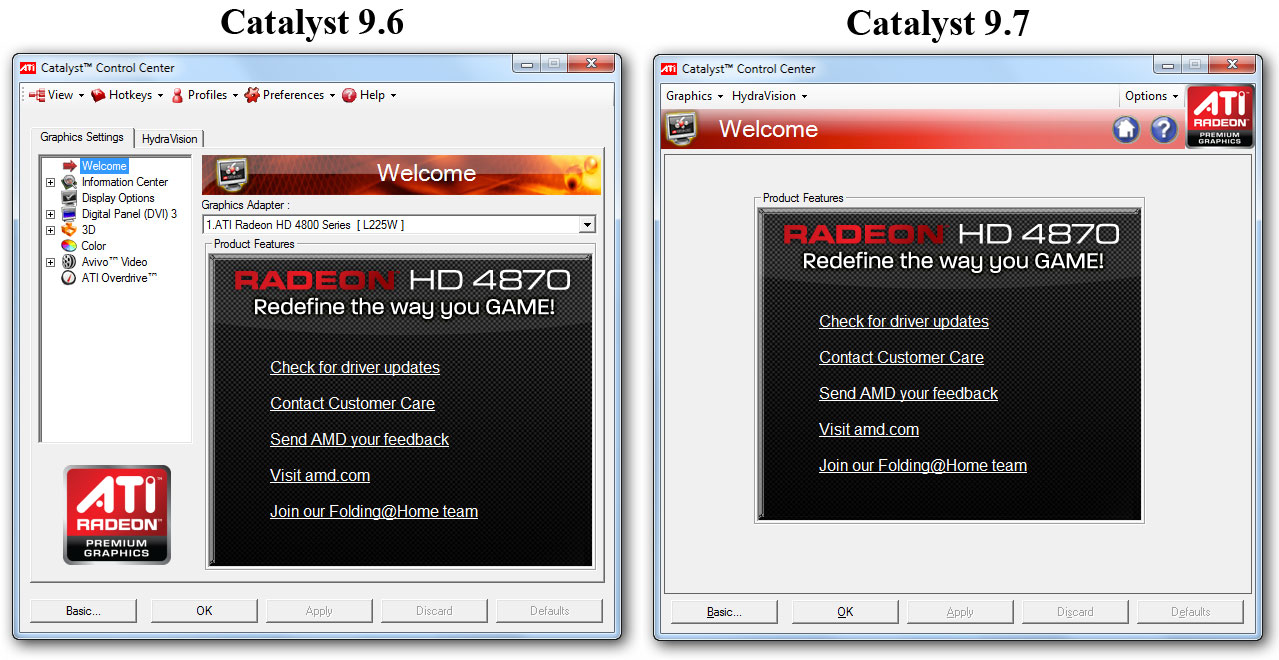Click the Home icon in Catalyst 9.7

point(1126,129)
